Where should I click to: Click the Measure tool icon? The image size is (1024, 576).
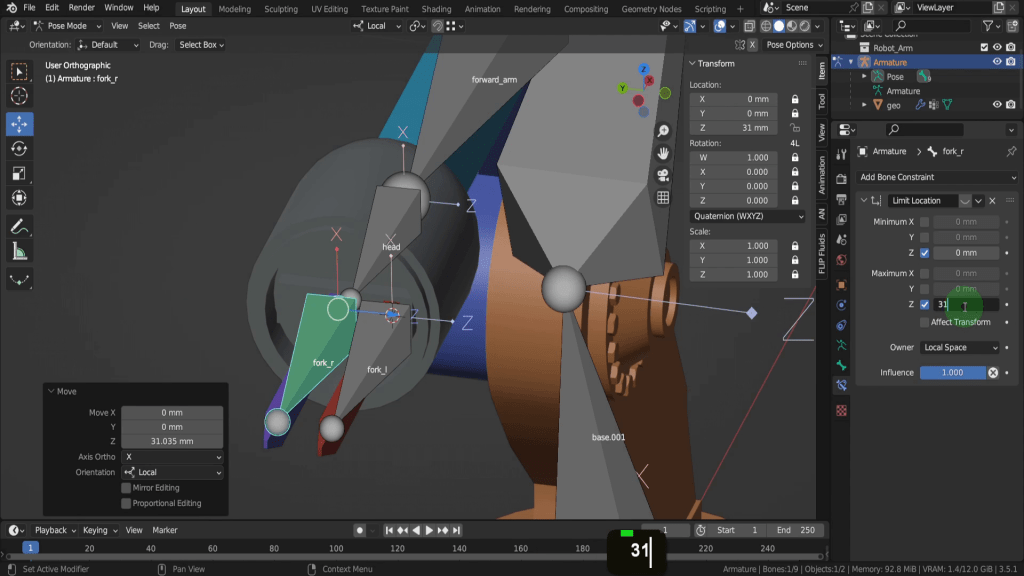point(19,252)
